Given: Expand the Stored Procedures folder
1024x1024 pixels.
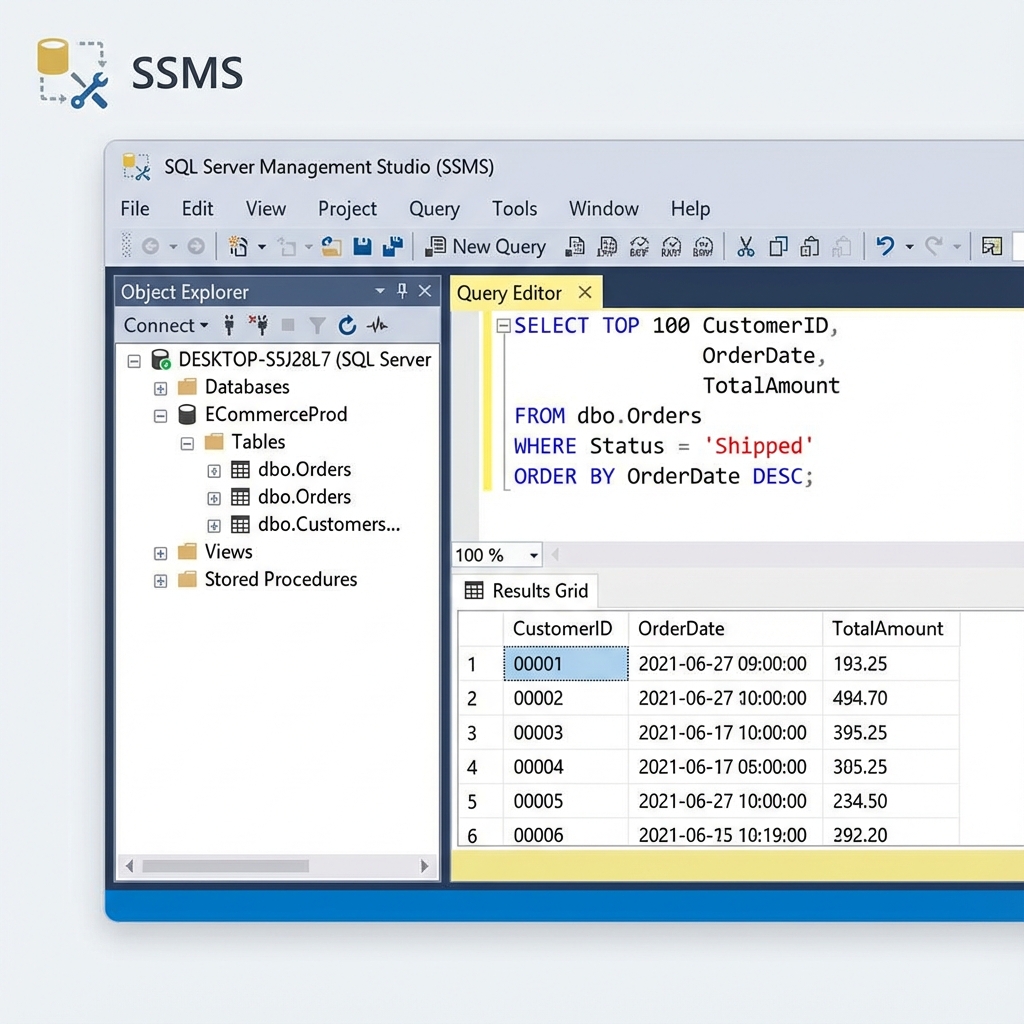Looking at the screenshot, I should (x=160, y=580).
